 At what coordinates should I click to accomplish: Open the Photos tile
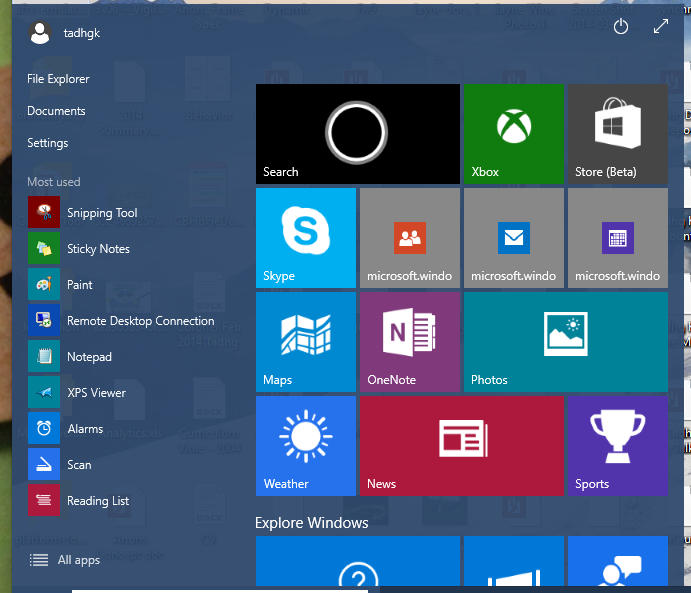(x=565, y=342)
